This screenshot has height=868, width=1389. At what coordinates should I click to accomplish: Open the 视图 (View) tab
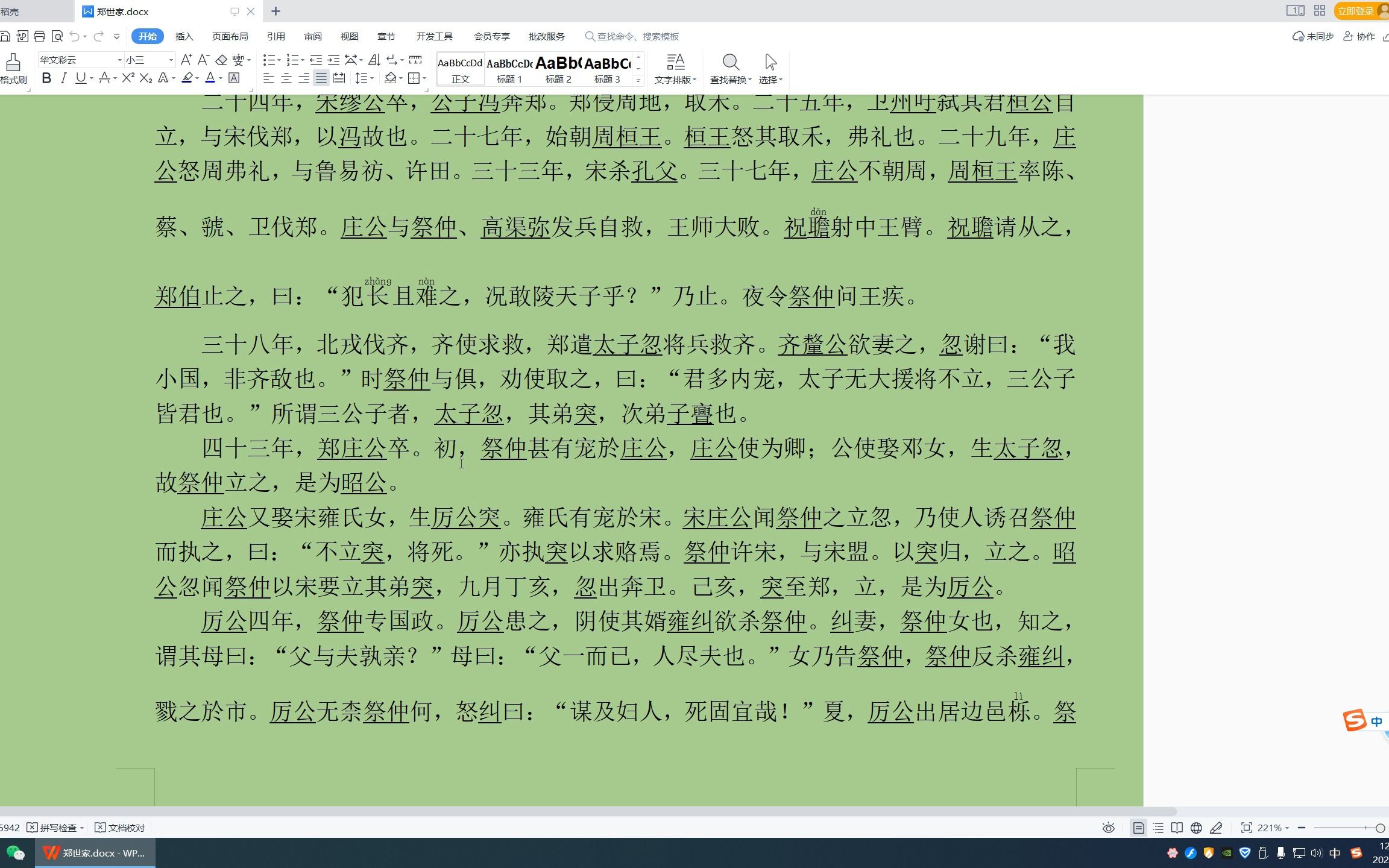349,36
